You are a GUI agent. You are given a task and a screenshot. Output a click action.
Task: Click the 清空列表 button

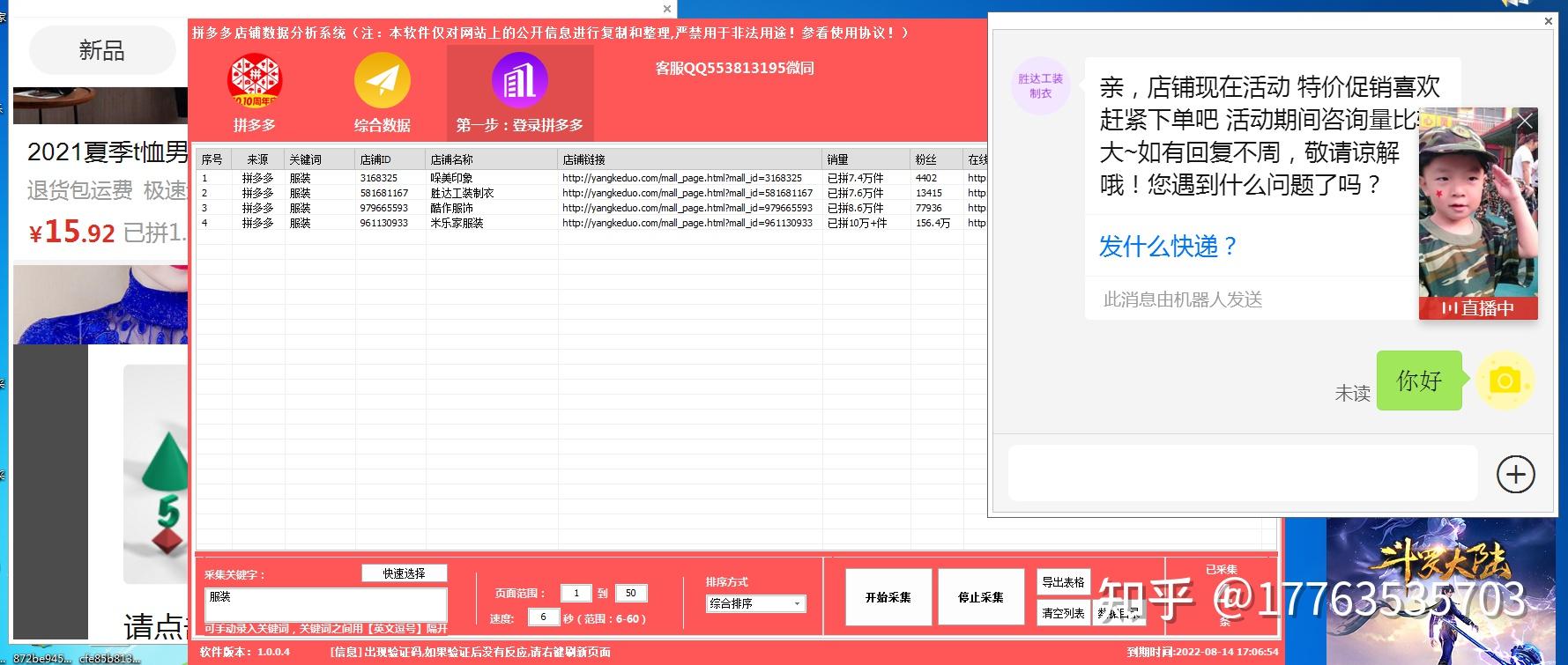pos(1063,613)
